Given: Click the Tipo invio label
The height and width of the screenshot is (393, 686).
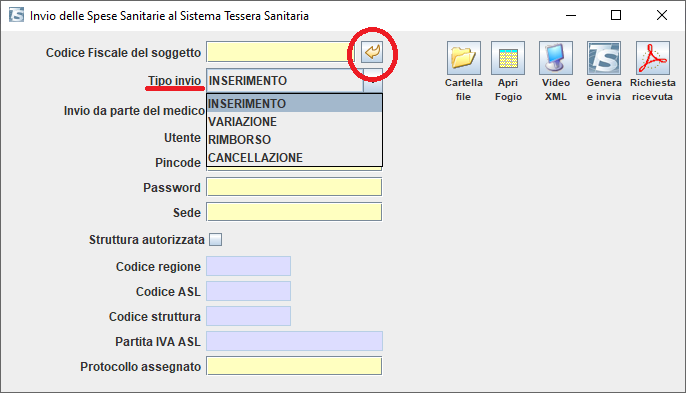Looking at the screenshot, I should [x=174, y=81].
